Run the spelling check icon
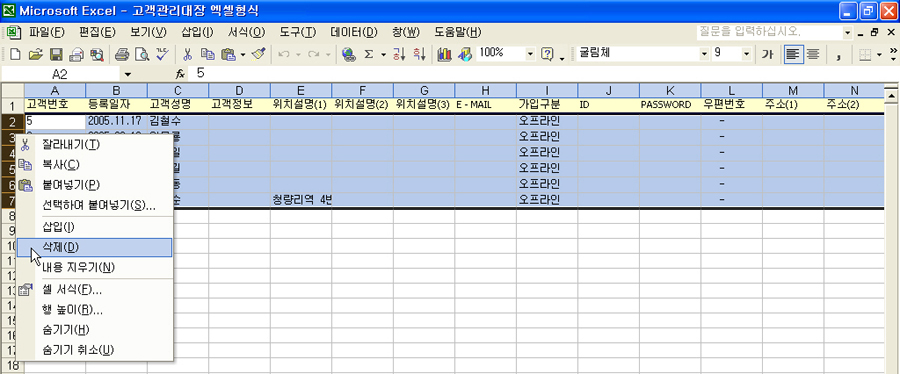Image resolution: width=900 pixels, height=374 pixels. pyautogui.click(x=162, y=54)
